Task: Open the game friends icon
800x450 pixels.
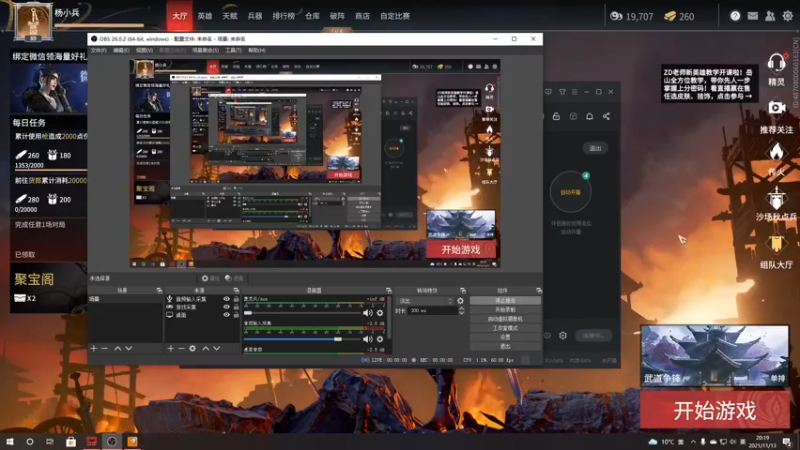Action: click(x=770, y=16)
